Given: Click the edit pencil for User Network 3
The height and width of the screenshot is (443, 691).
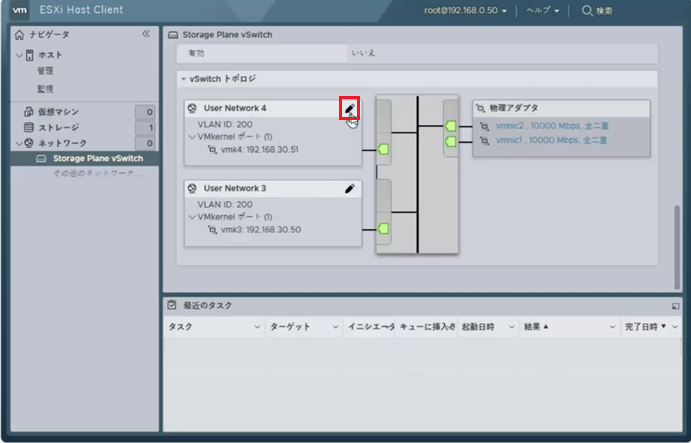Looking at the screenshot, I should pyautogui.click(x=349, y=188).
